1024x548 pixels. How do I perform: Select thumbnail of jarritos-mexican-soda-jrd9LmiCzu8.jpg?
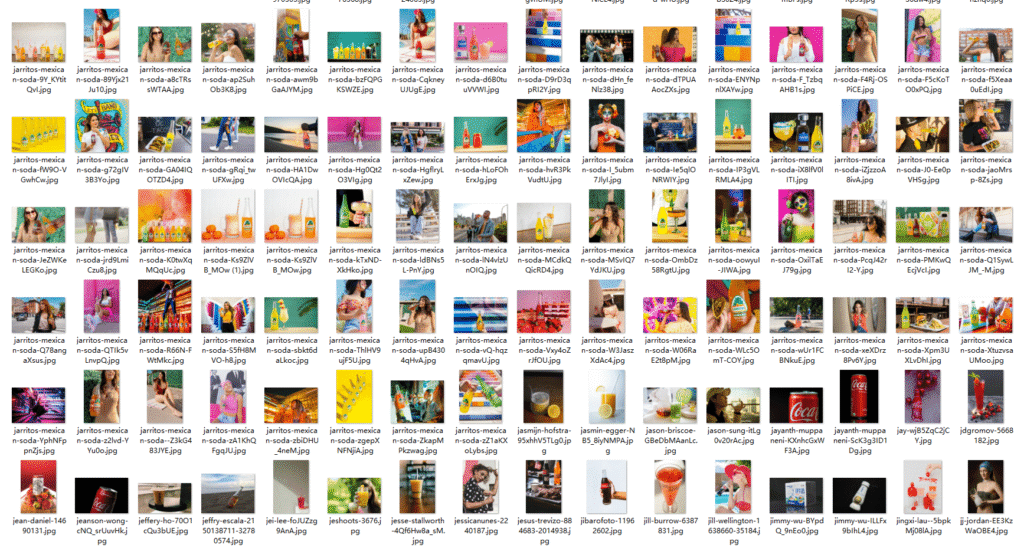click(x=102, y=225)
